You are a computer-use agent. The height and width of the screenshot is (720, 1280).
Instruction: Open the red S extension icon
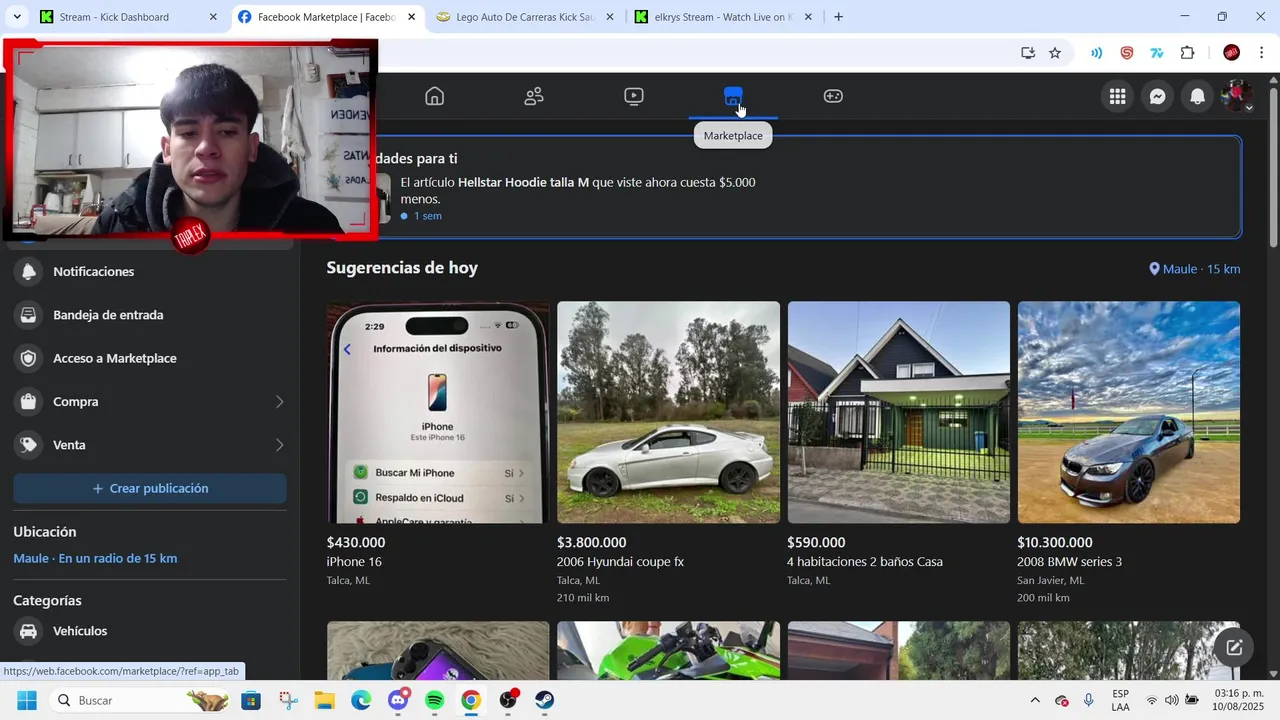[x=1127, y=53]
